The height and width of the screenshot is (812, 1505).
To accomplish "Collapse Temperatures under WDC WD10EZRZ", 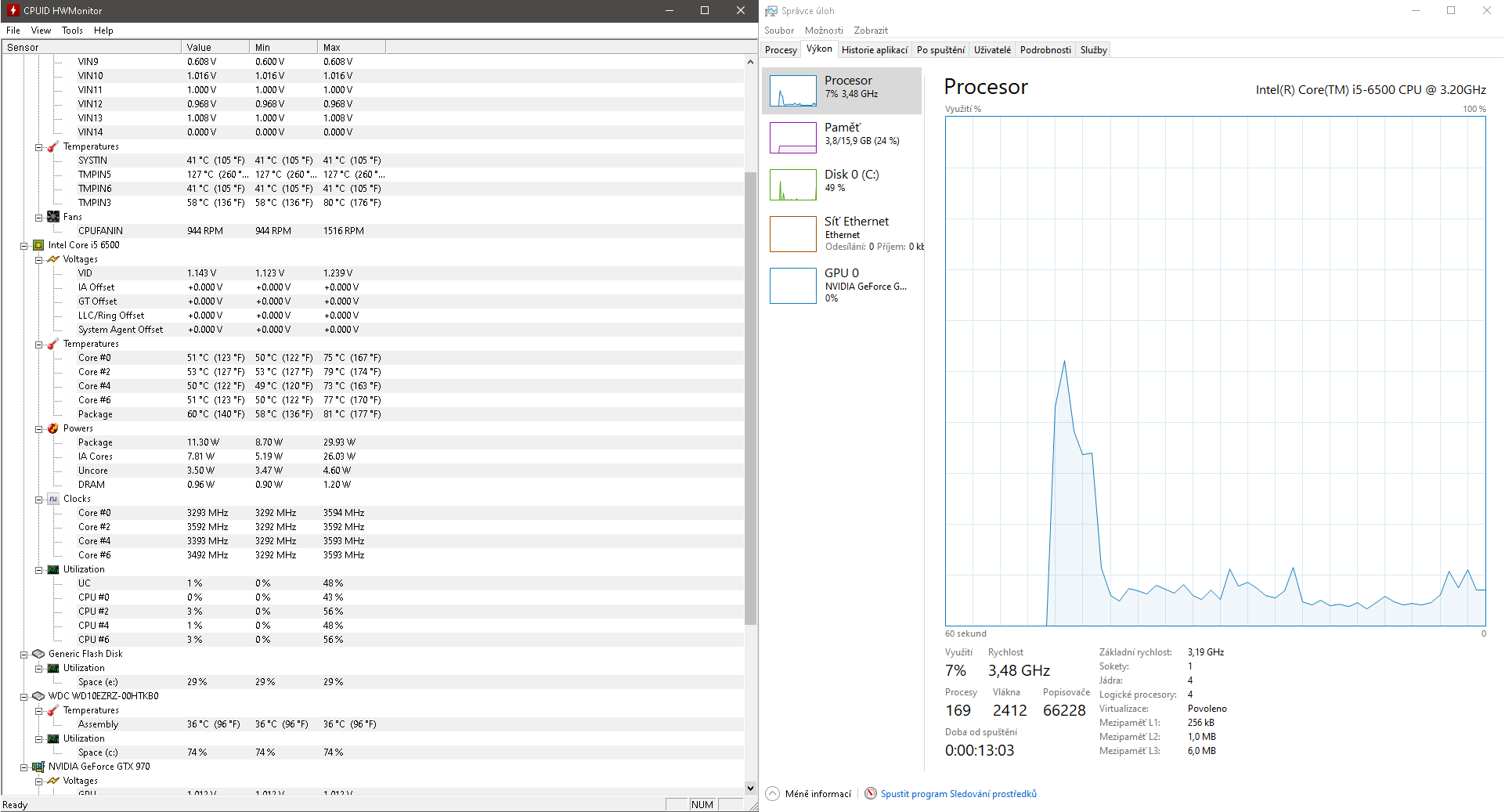I will click(38, 711).
